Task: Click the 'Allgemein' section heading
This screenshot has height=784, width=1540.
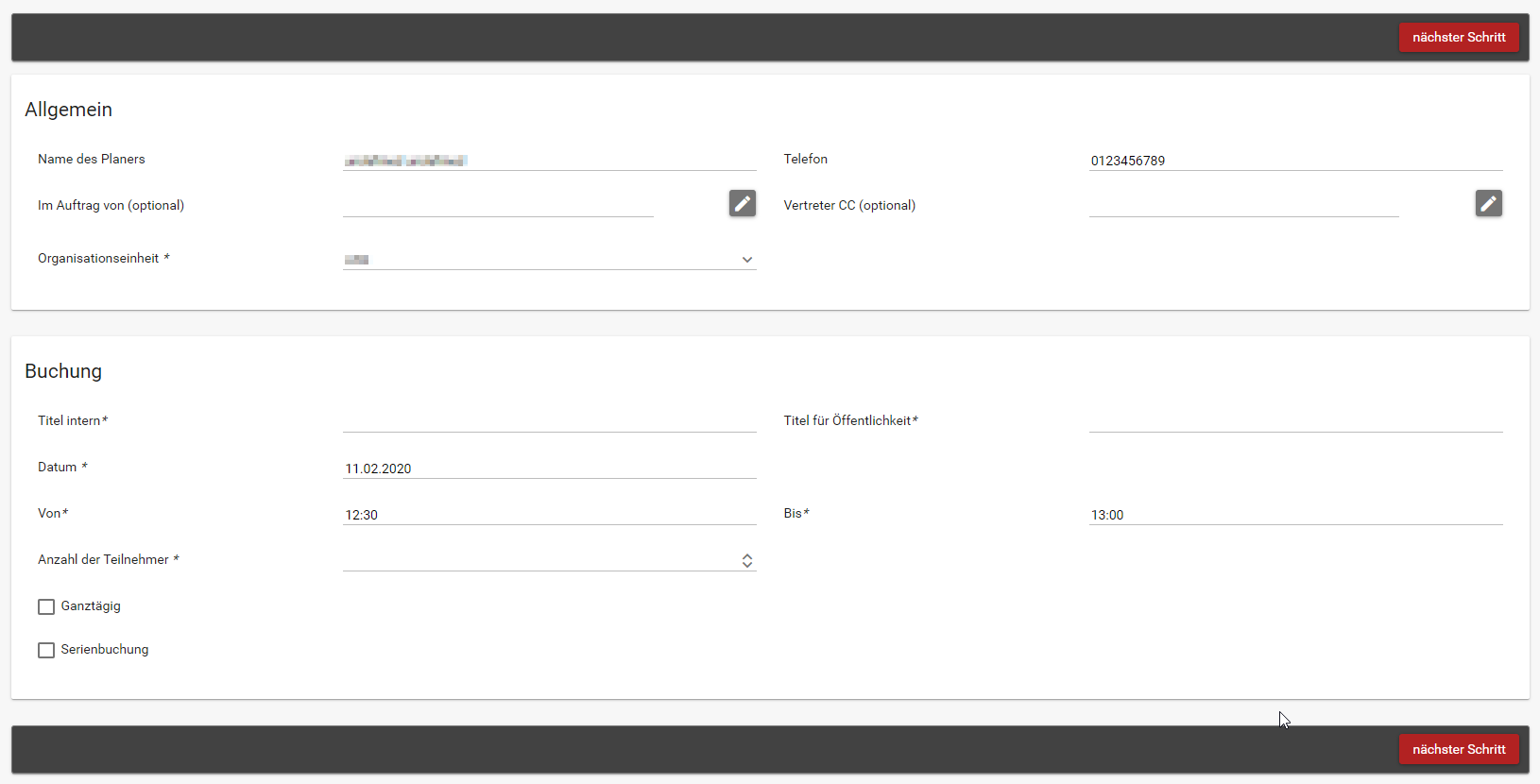Action: (69, 110)
